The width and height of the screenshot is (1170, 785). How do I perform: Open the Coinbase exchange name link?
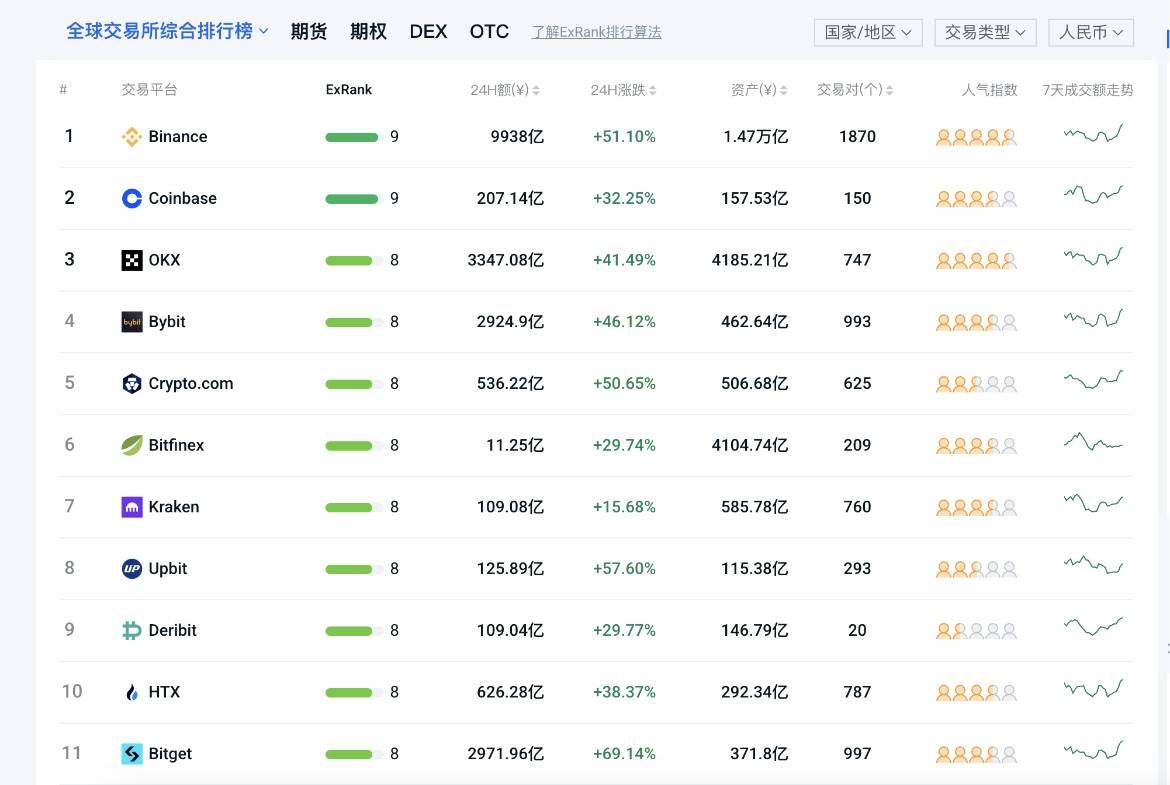pos(182,198)
